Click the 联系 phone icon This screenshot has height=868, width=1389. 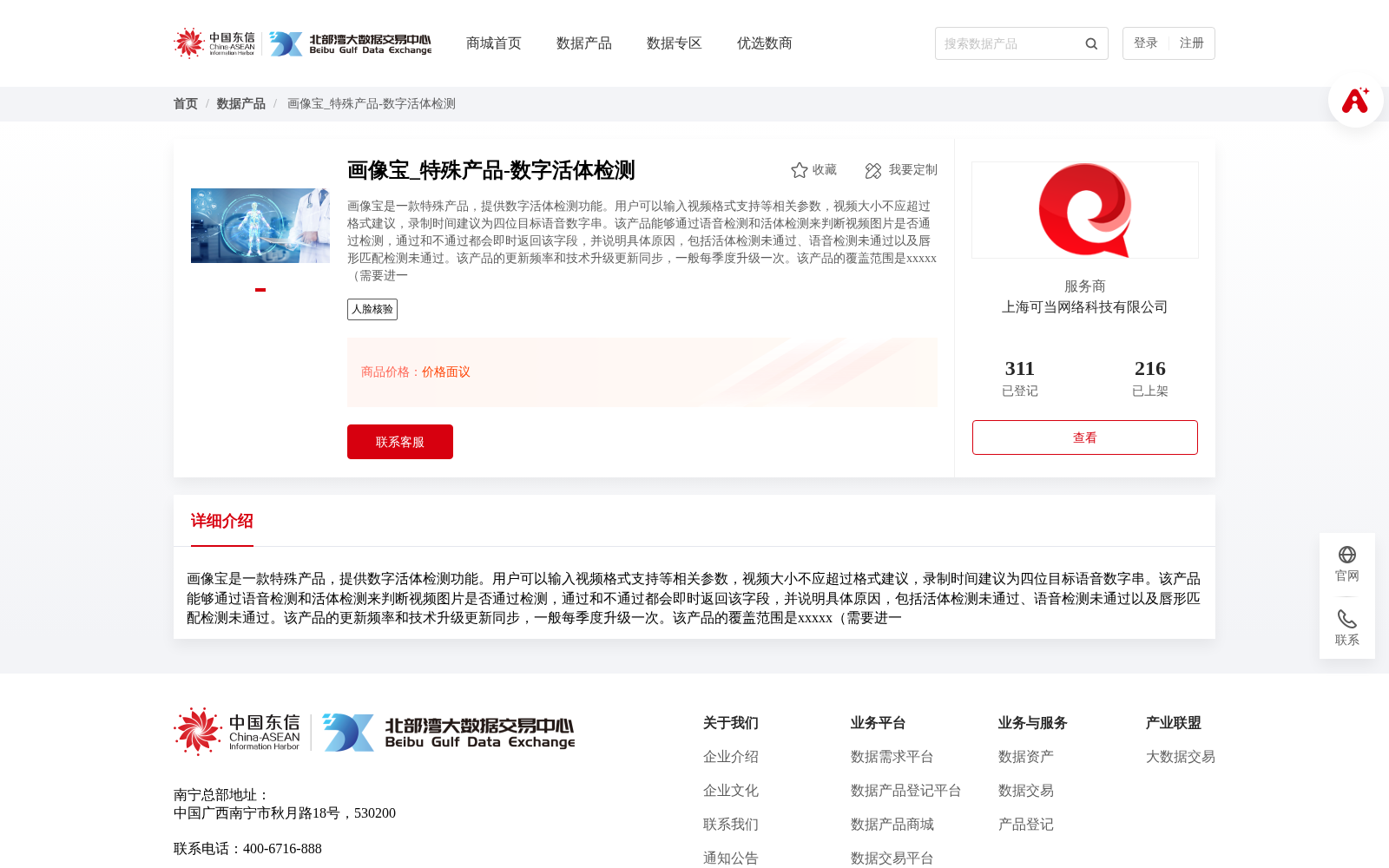coord(1347,619)
